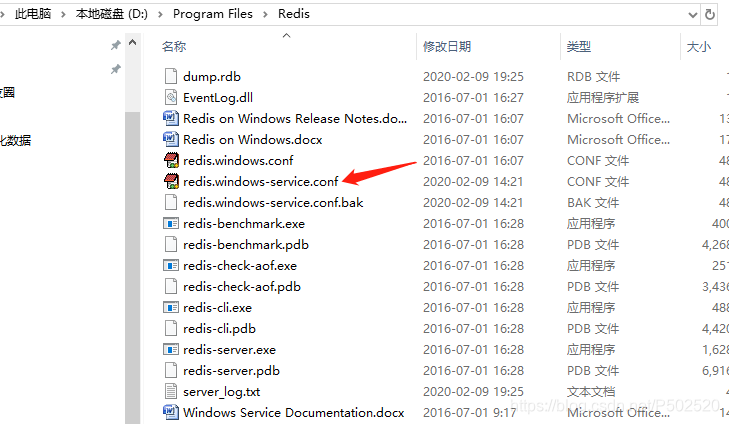Select file name redis.windows.conf
The height and width of the screenshot is (424, 729).
tap(238, 160)
